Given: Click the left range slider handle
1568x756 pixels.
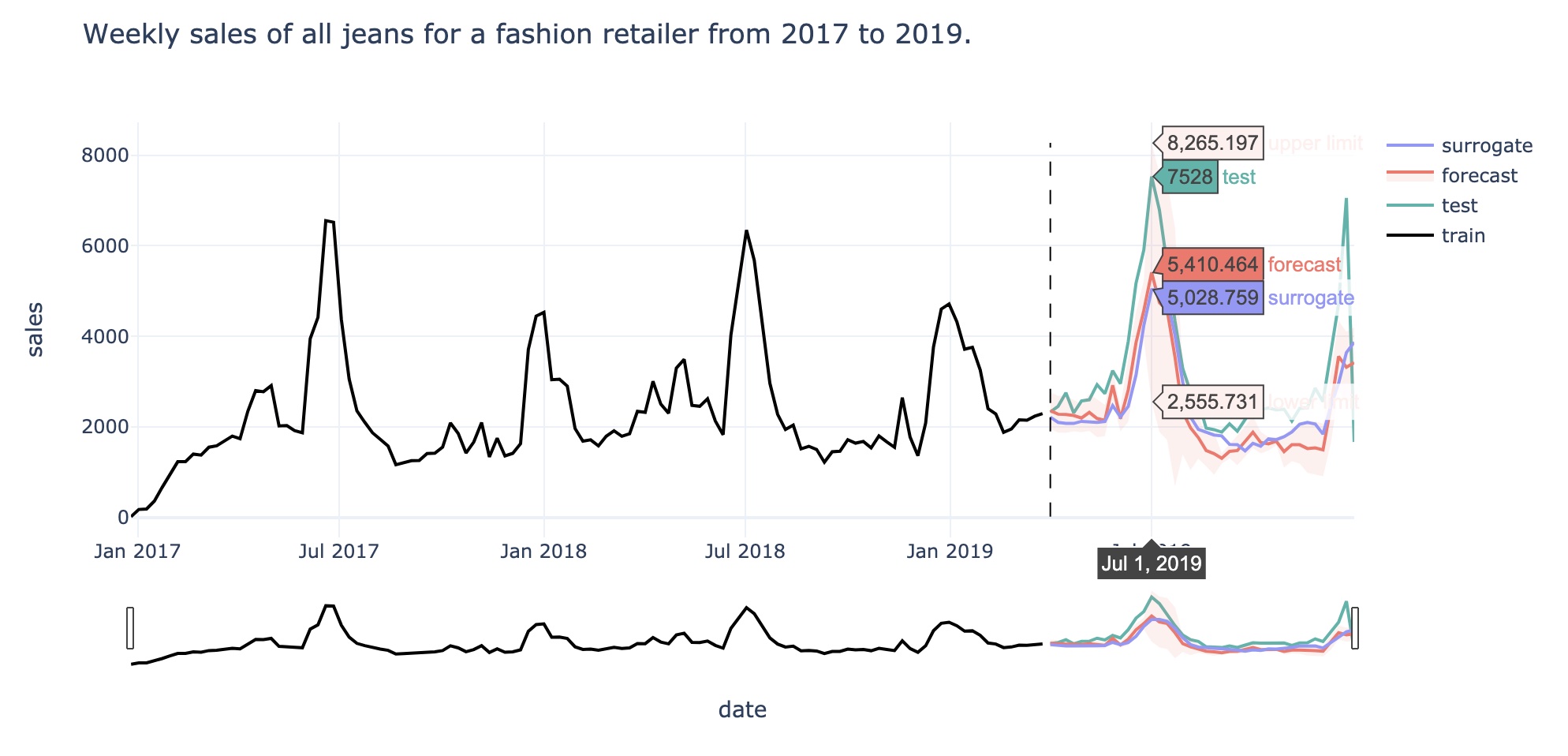Looking at the screenshot, I should [130, 628].
